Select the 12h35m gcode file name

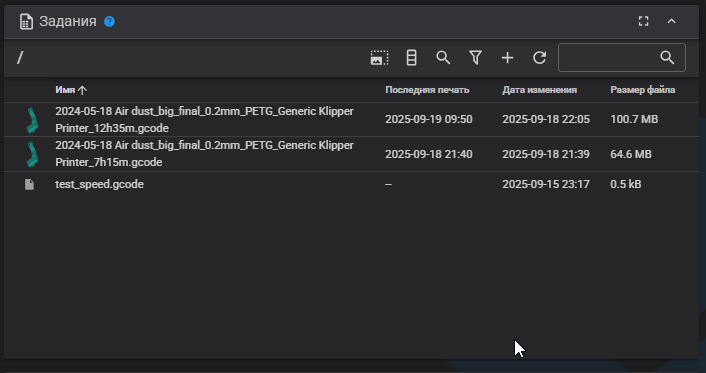pos(204,119)
